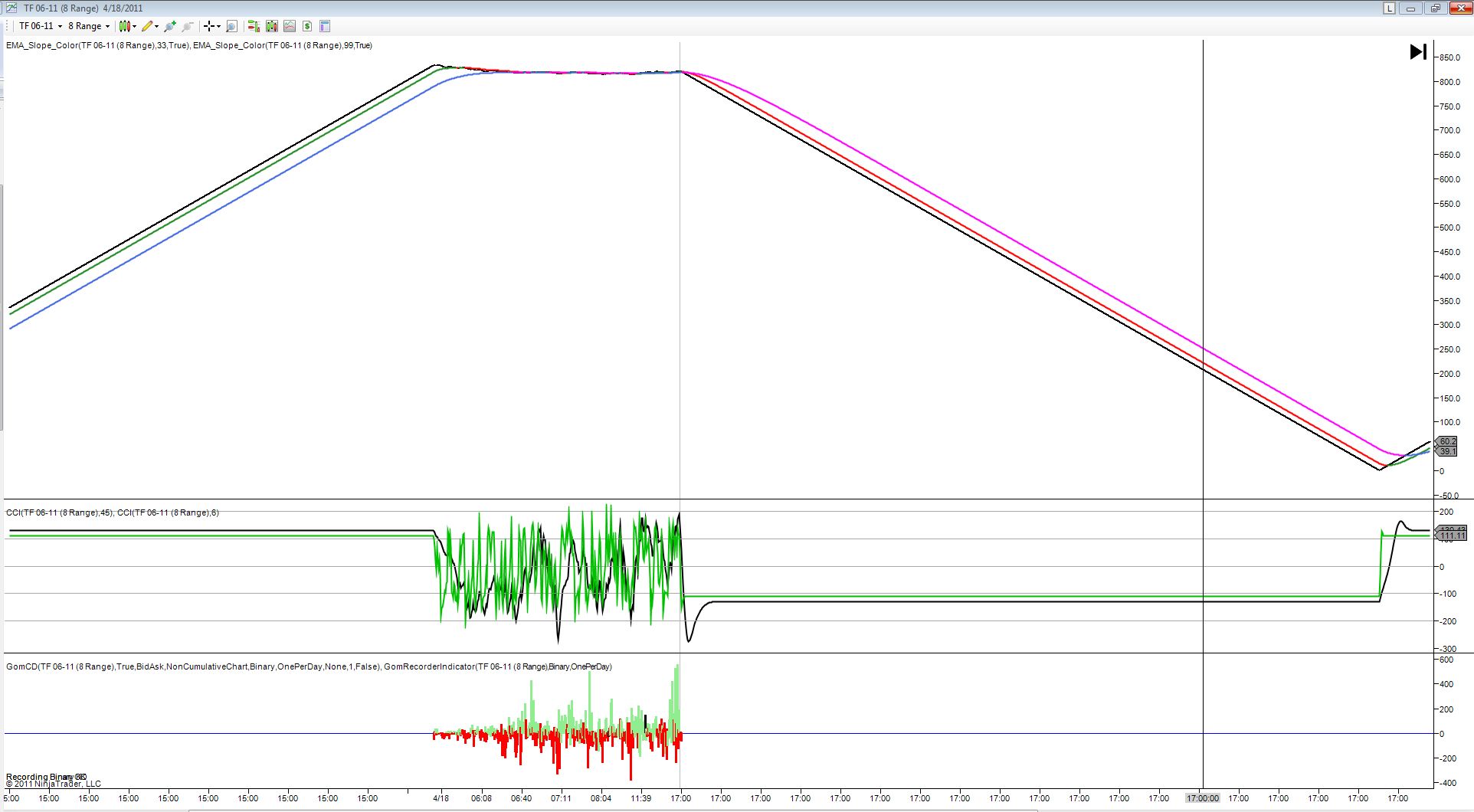Expand the drawing tools dropdown arrow

[x=157, y=26]
